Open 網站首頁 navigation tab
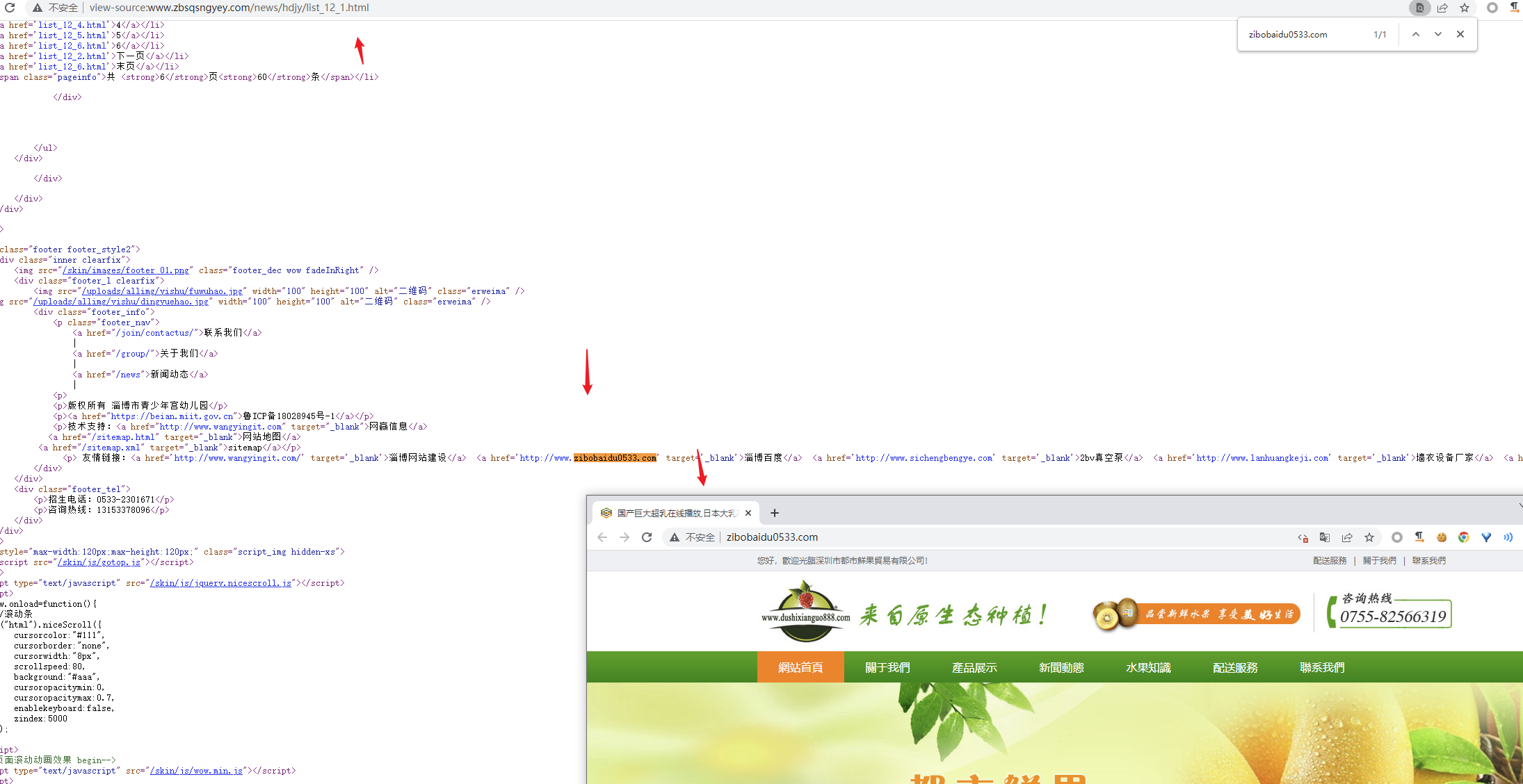Image resolution: width=1523 pixels, height=784 pixels. [800, 667]
